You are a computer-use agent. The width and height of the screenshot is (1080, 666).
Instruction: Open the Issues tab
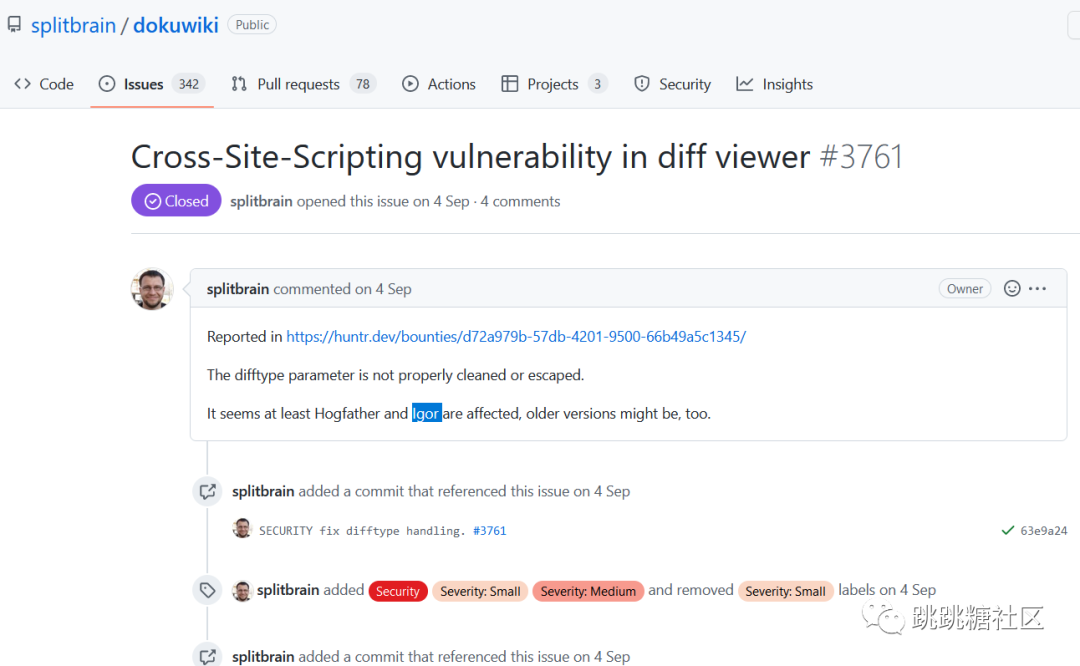(x=152, y=84)
